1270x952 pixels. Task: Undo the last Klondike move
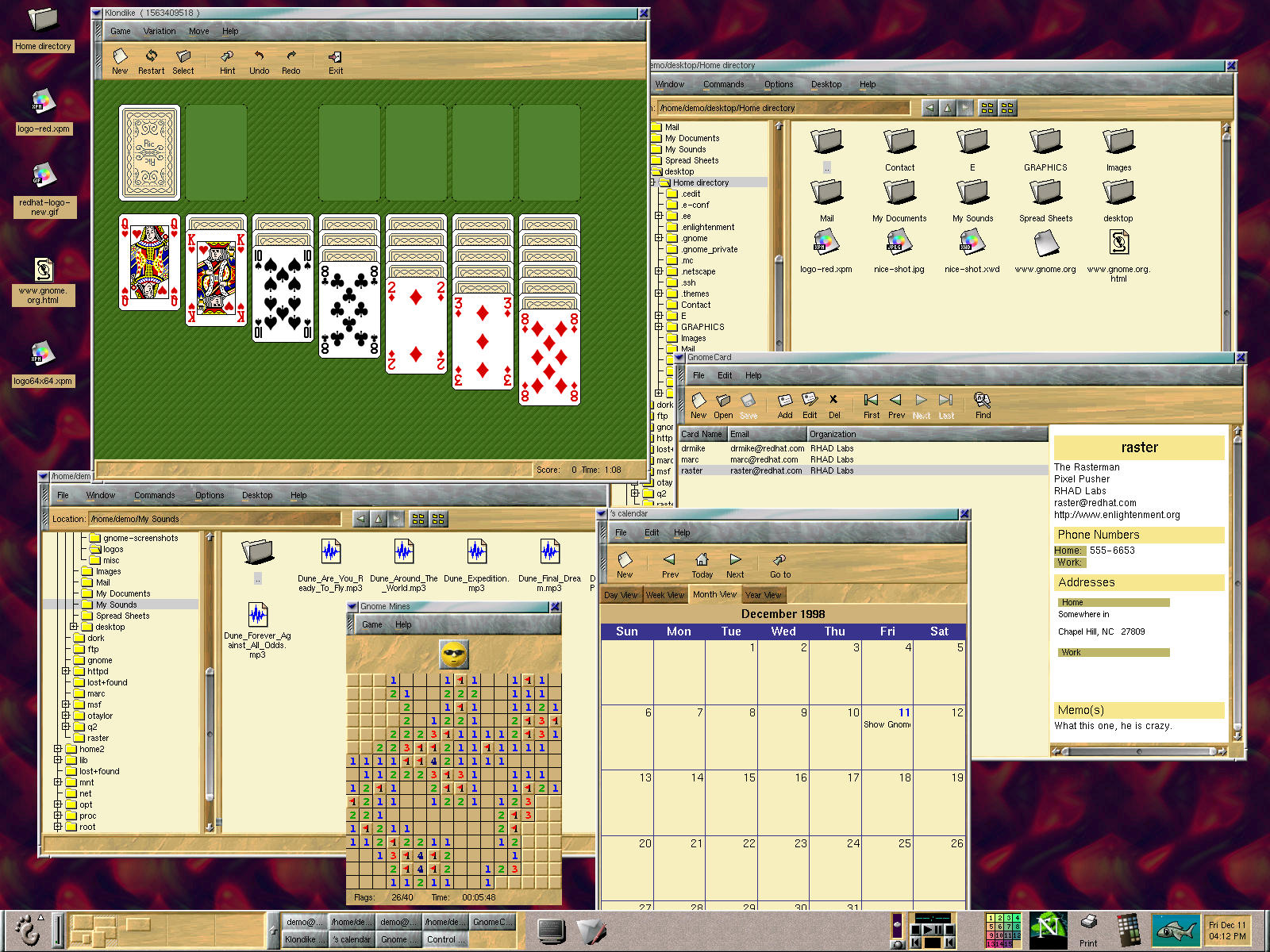tap(259, 61)
